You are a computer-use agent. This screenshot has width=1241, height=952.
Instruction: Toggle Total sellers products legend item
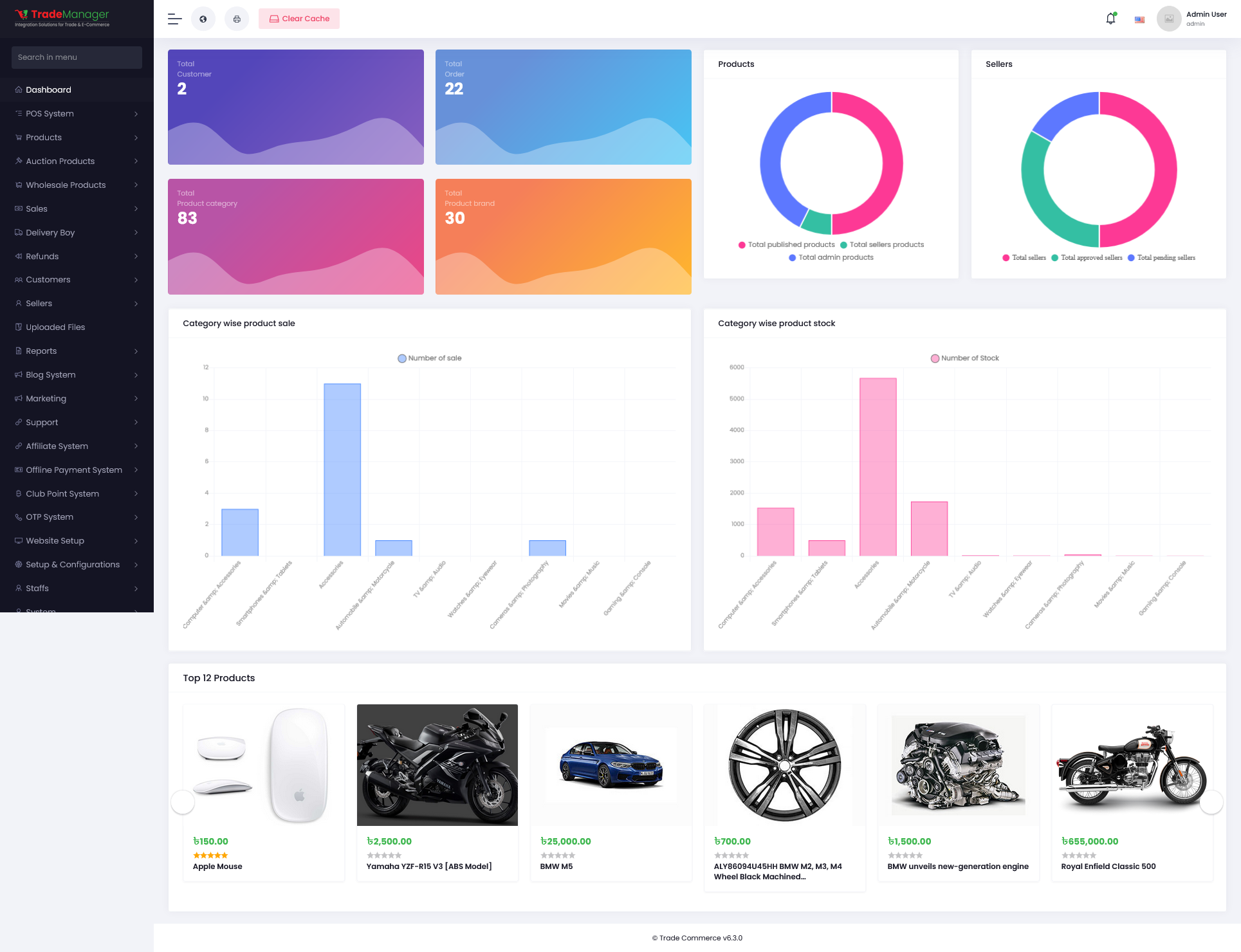882,244
